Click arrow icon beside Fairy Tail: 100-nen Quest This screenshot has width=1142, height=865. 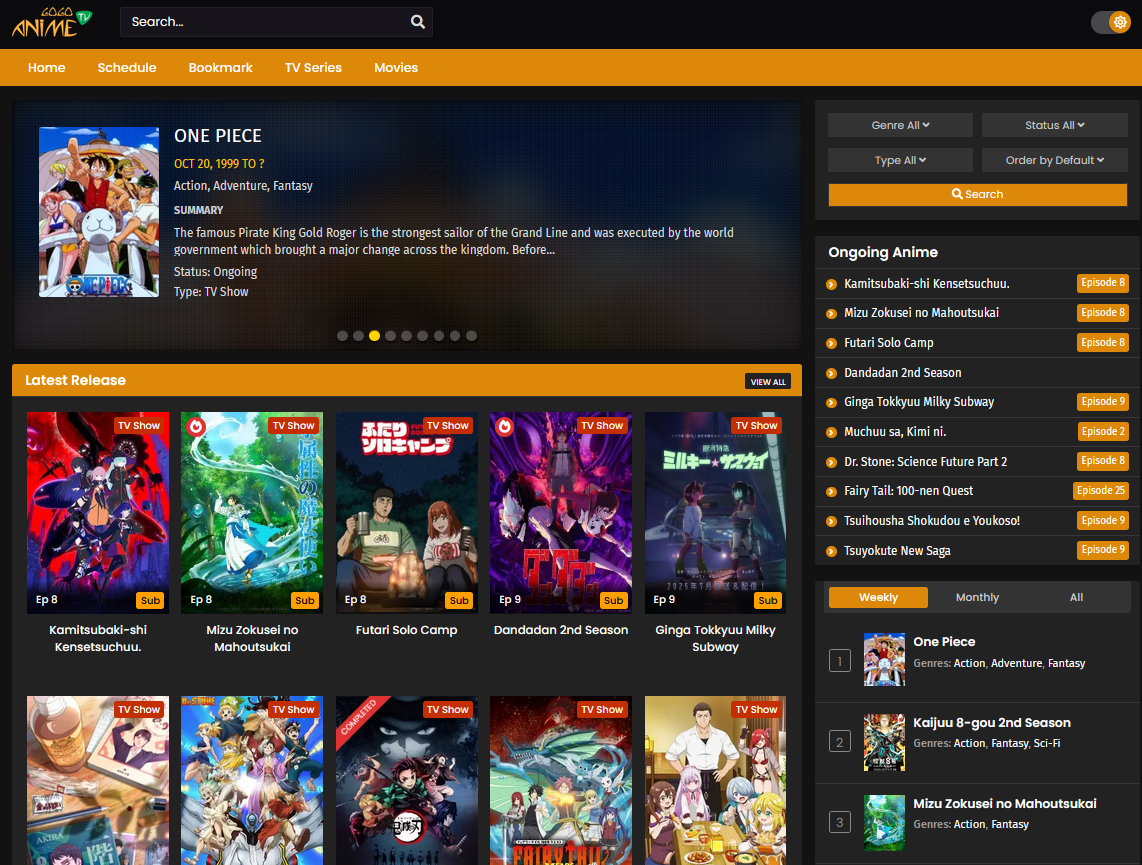pyautogui.click(x=831, y=491)
